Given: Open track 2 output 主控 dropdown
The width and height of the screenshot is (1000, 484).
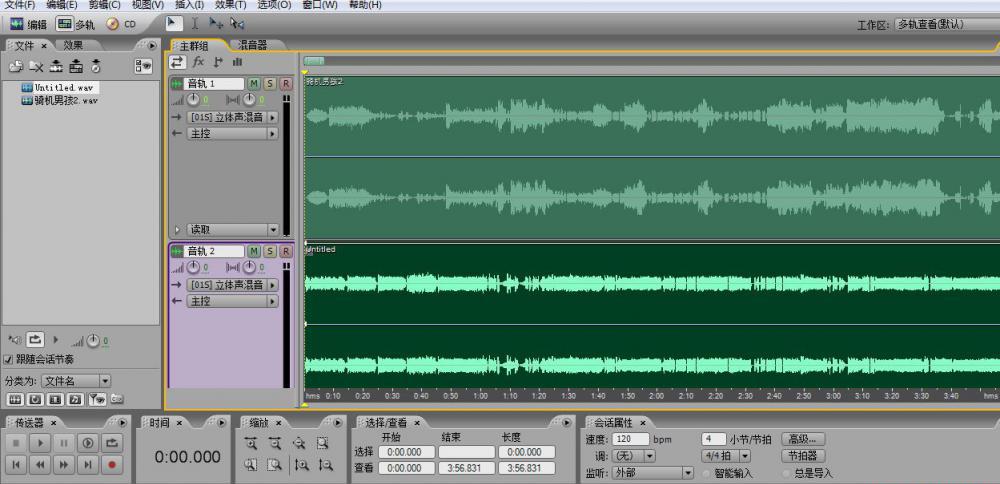Looking at the screenshot, I should tap(232, 302).
